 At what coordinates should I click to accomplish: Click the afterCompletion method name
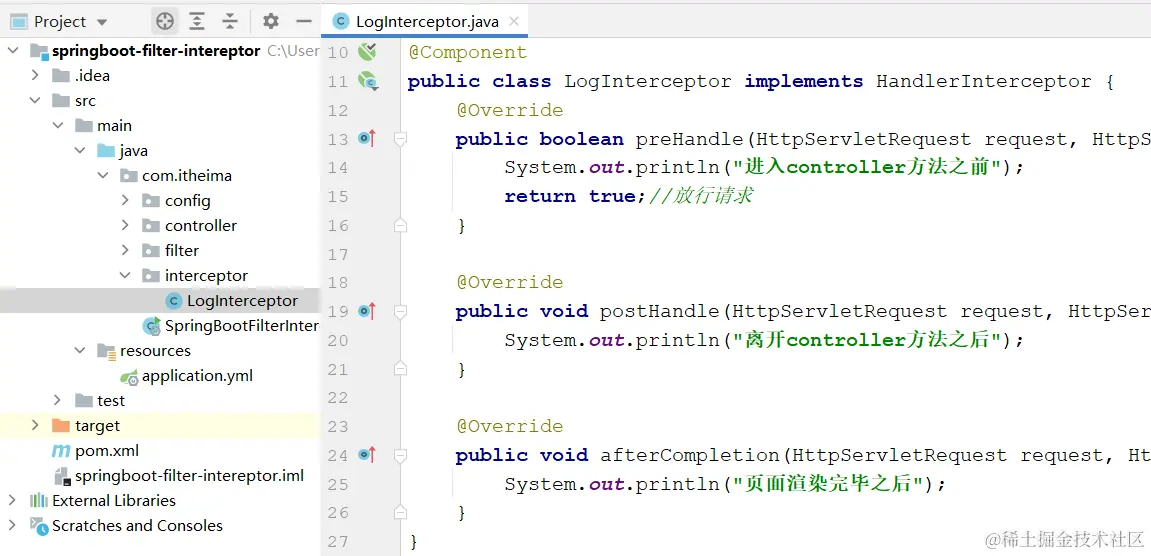click(x=689, y=455)
